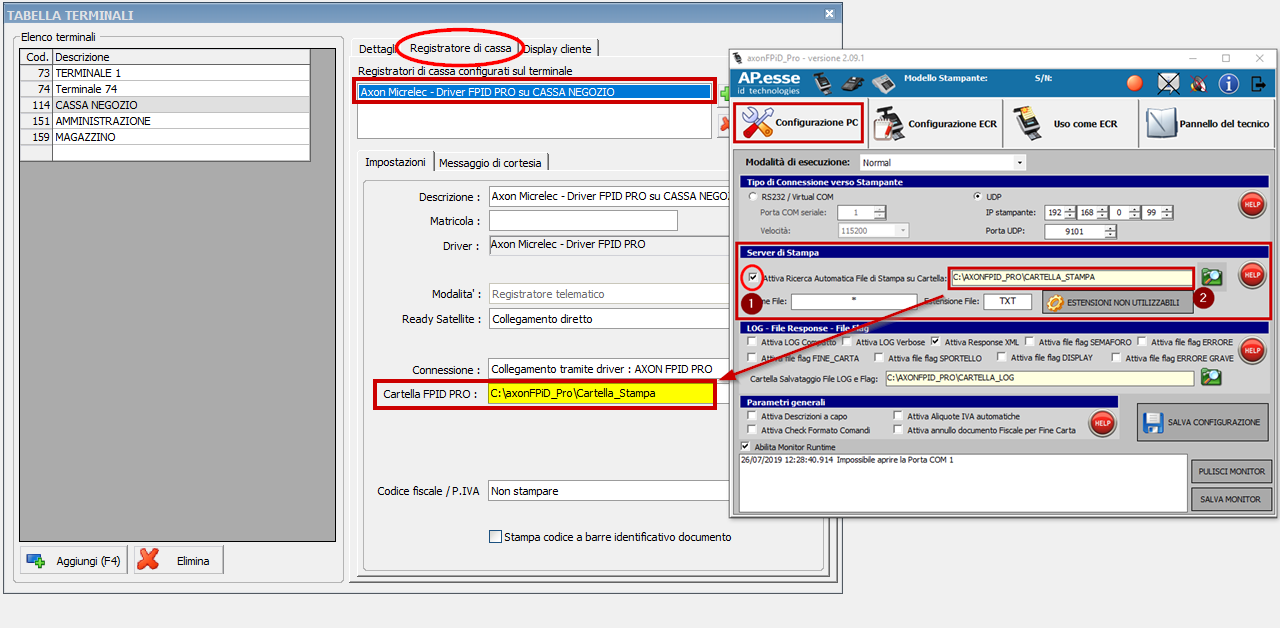Open the Configurazione ECR section

click(x=936, y=124)
